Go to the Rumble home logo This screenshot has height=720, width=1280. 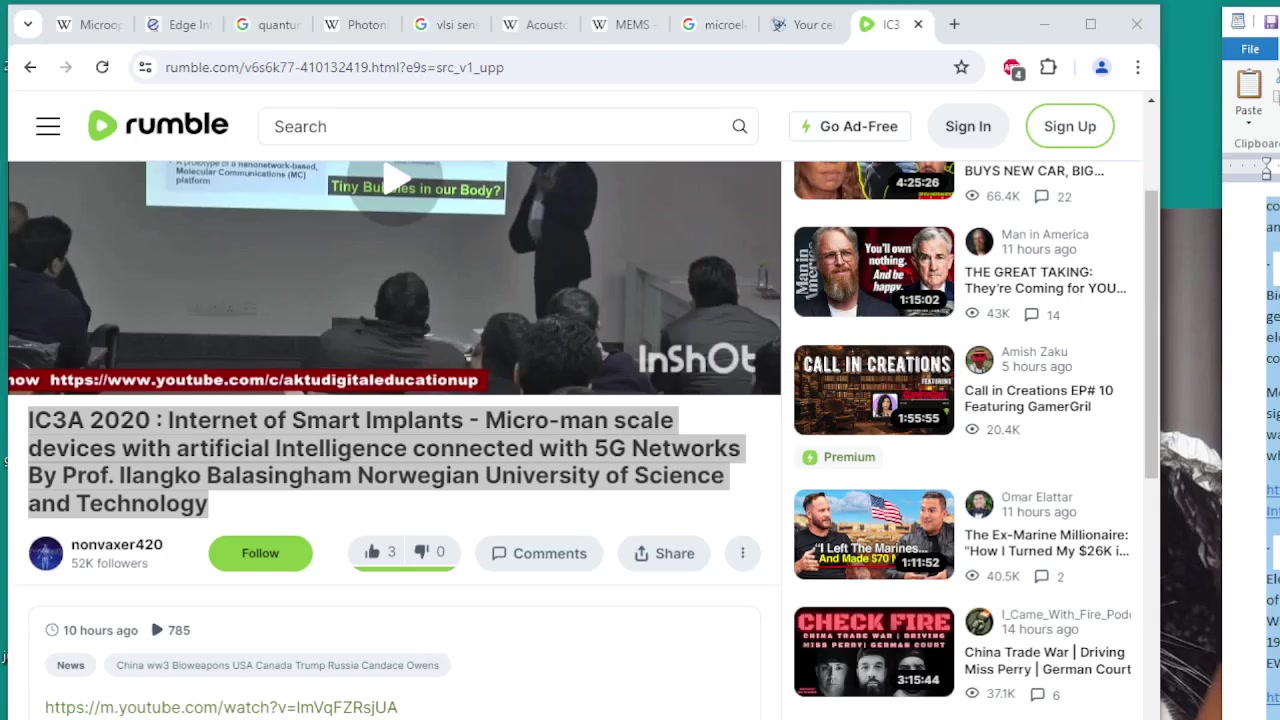158,125
